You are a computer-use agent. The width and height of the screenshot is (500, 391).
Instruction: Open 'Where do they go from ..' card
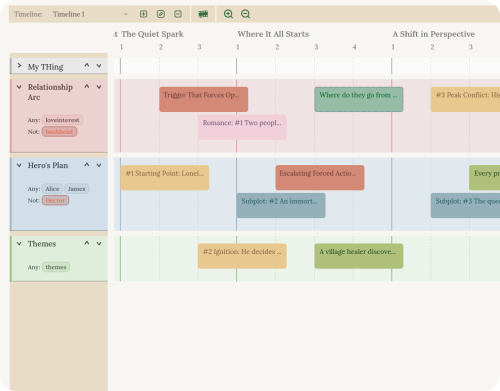[359, 99]
